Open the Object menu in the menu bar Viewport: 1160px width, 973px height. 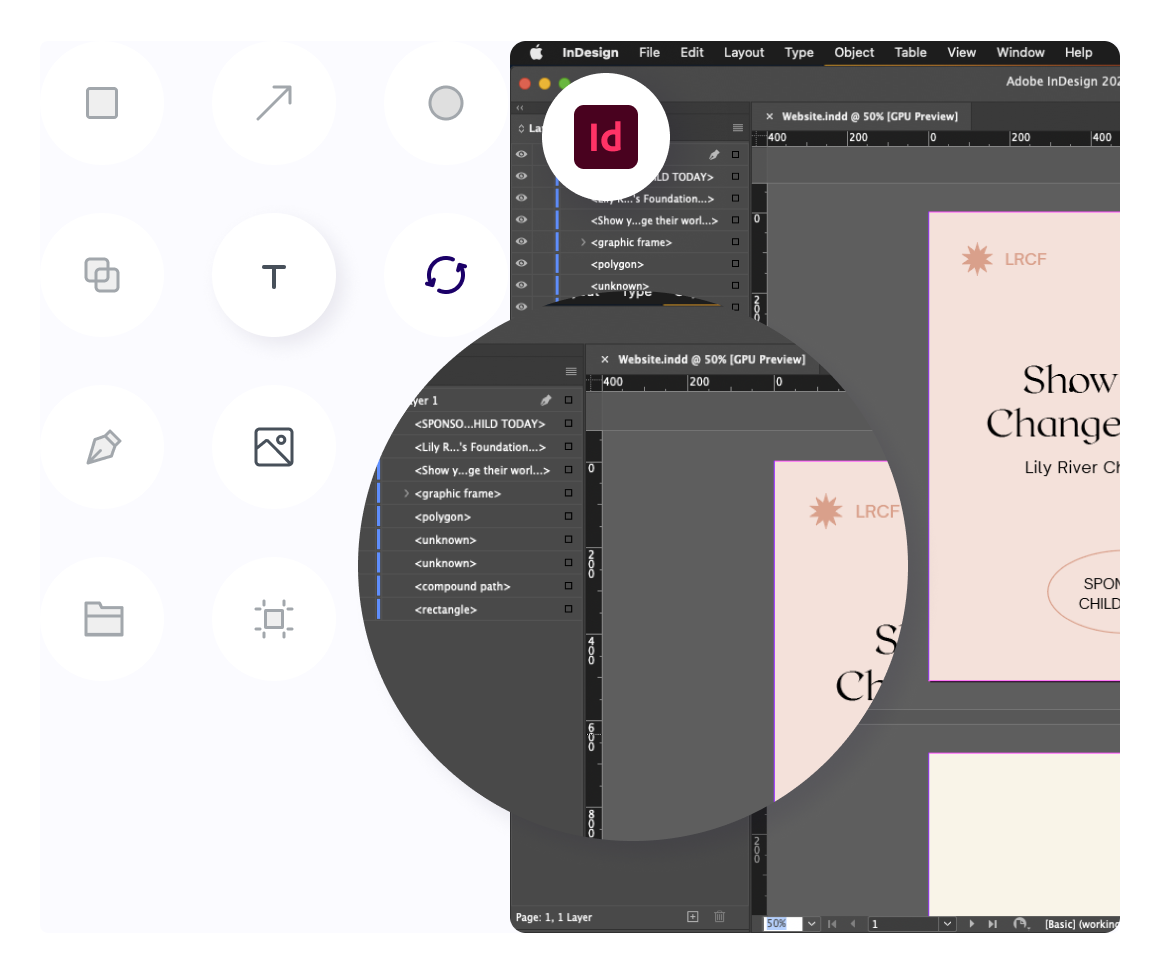click(854, 52)
